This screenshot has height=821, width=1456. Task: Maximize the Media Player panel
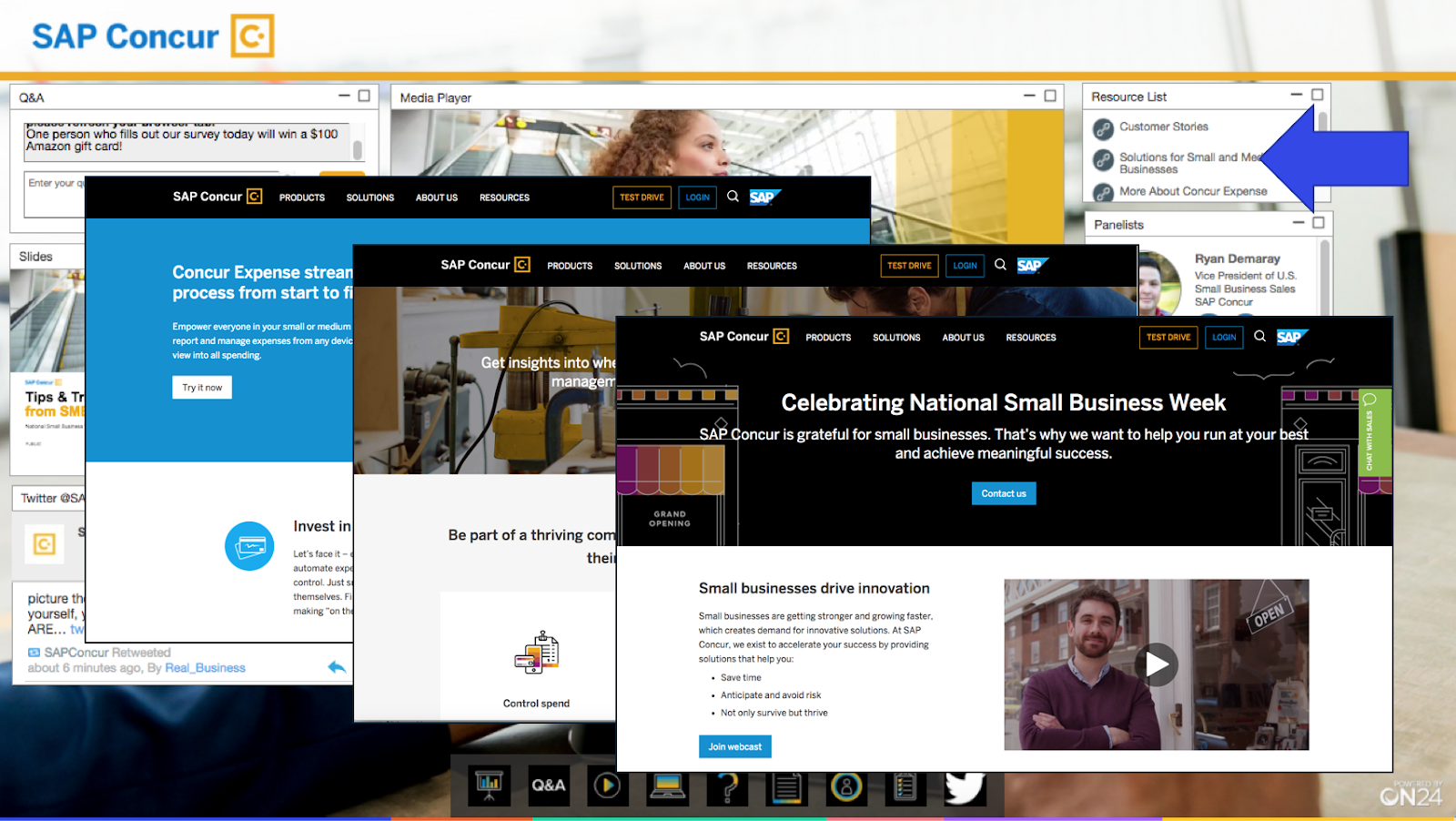coord(1050,96)
